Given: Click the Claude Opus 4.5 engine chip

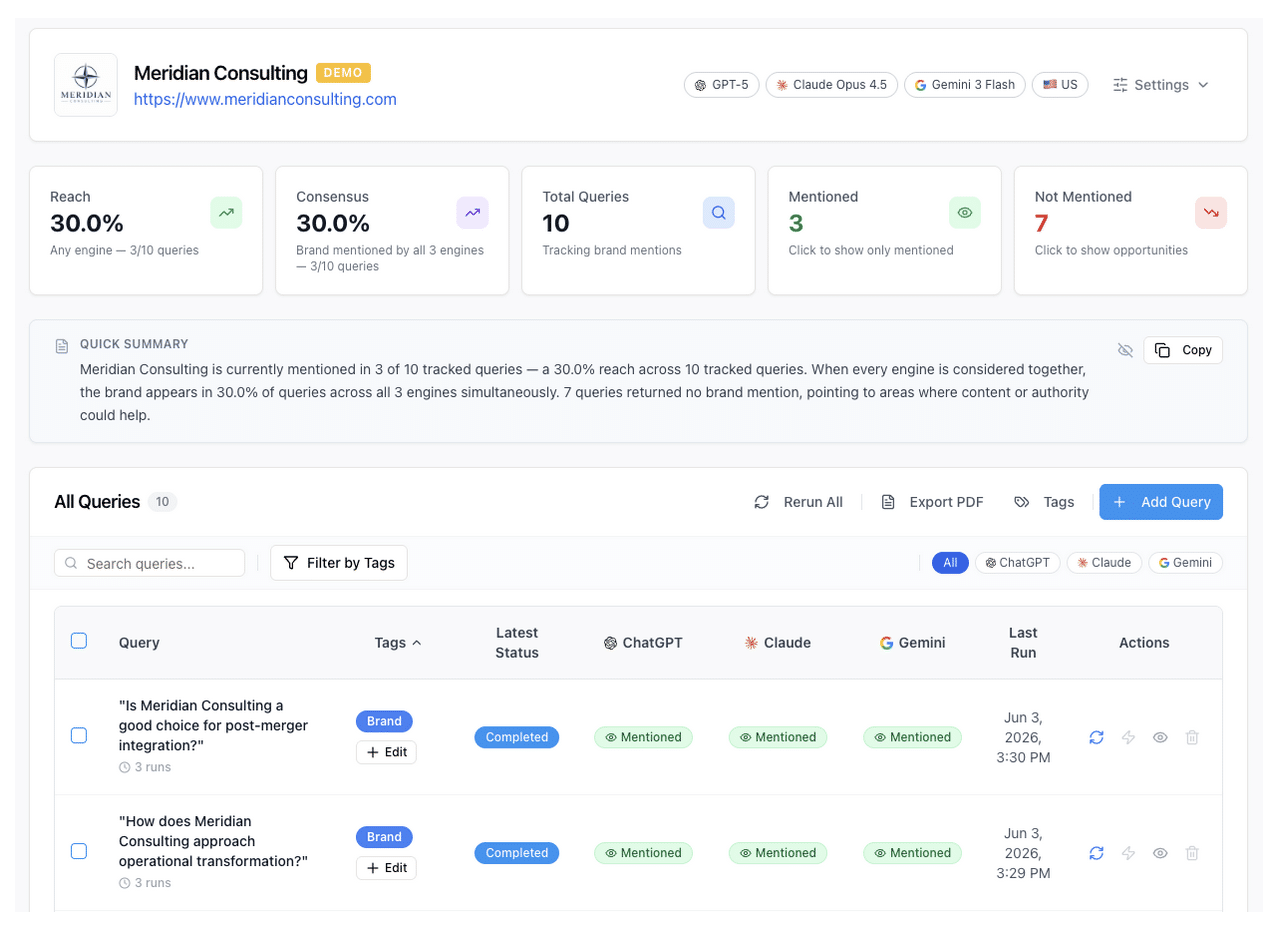Looking at the screenshot, I should tap(832, 85).
